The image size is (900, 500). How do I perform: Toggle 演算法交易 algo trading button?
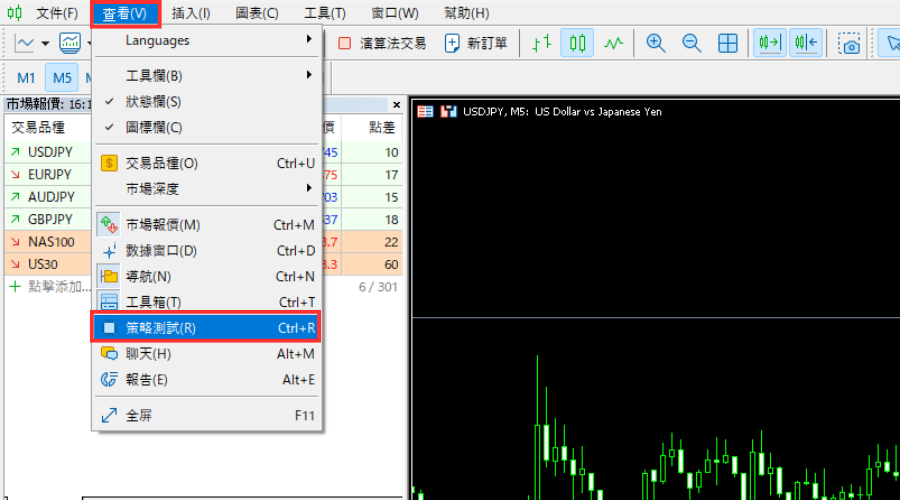point(381,43)
